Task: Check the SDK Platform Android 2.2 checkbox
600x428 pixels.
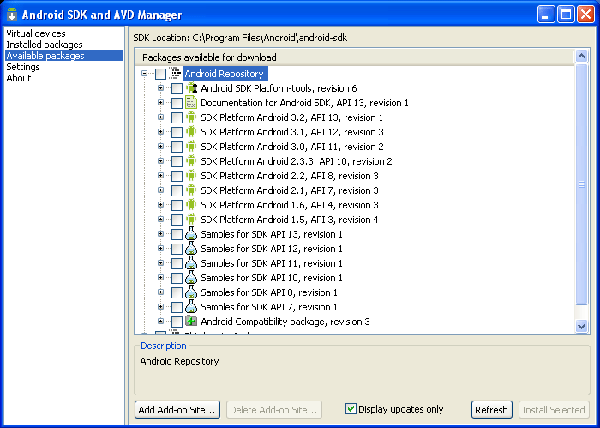Action: pyautogui.click(x=177, y=176)
